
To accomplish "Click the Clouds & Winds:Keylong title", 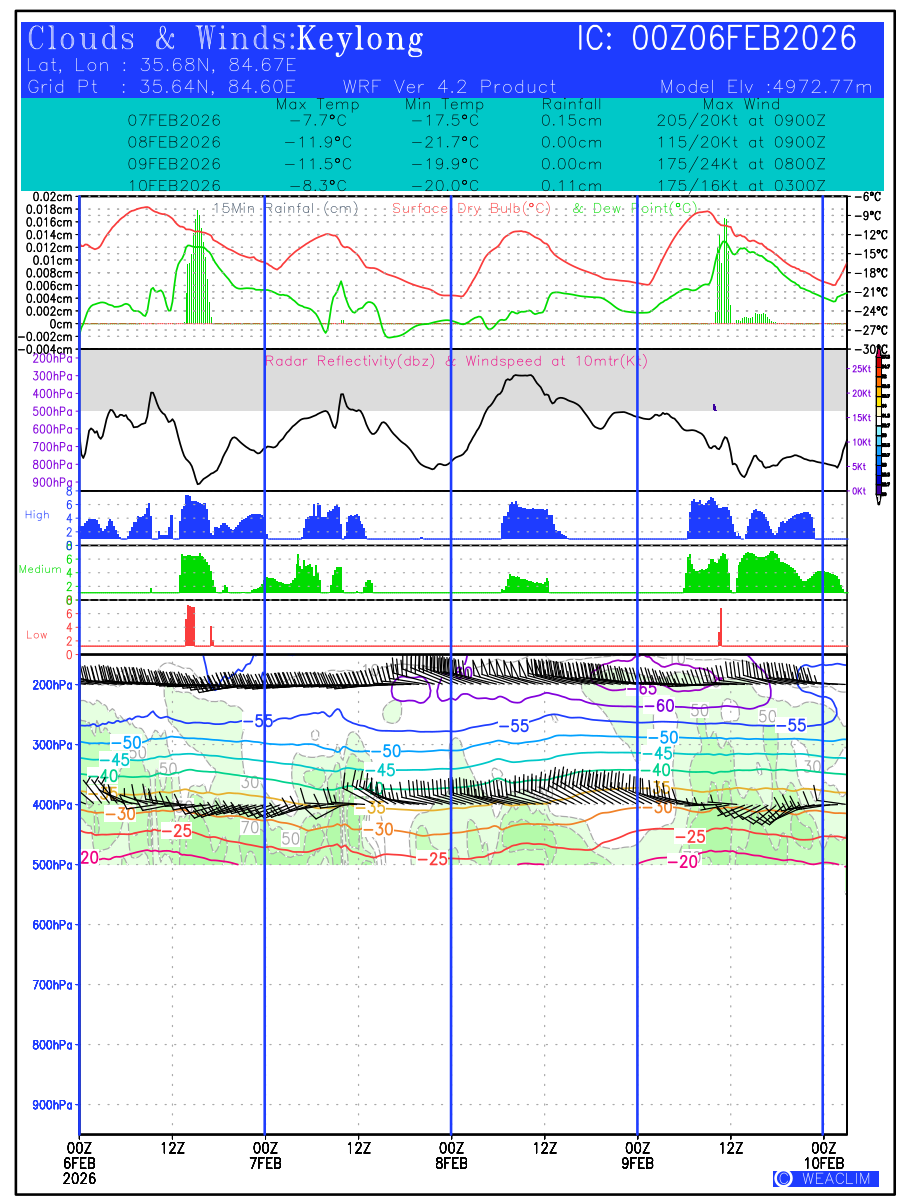I will click(226, 39).
